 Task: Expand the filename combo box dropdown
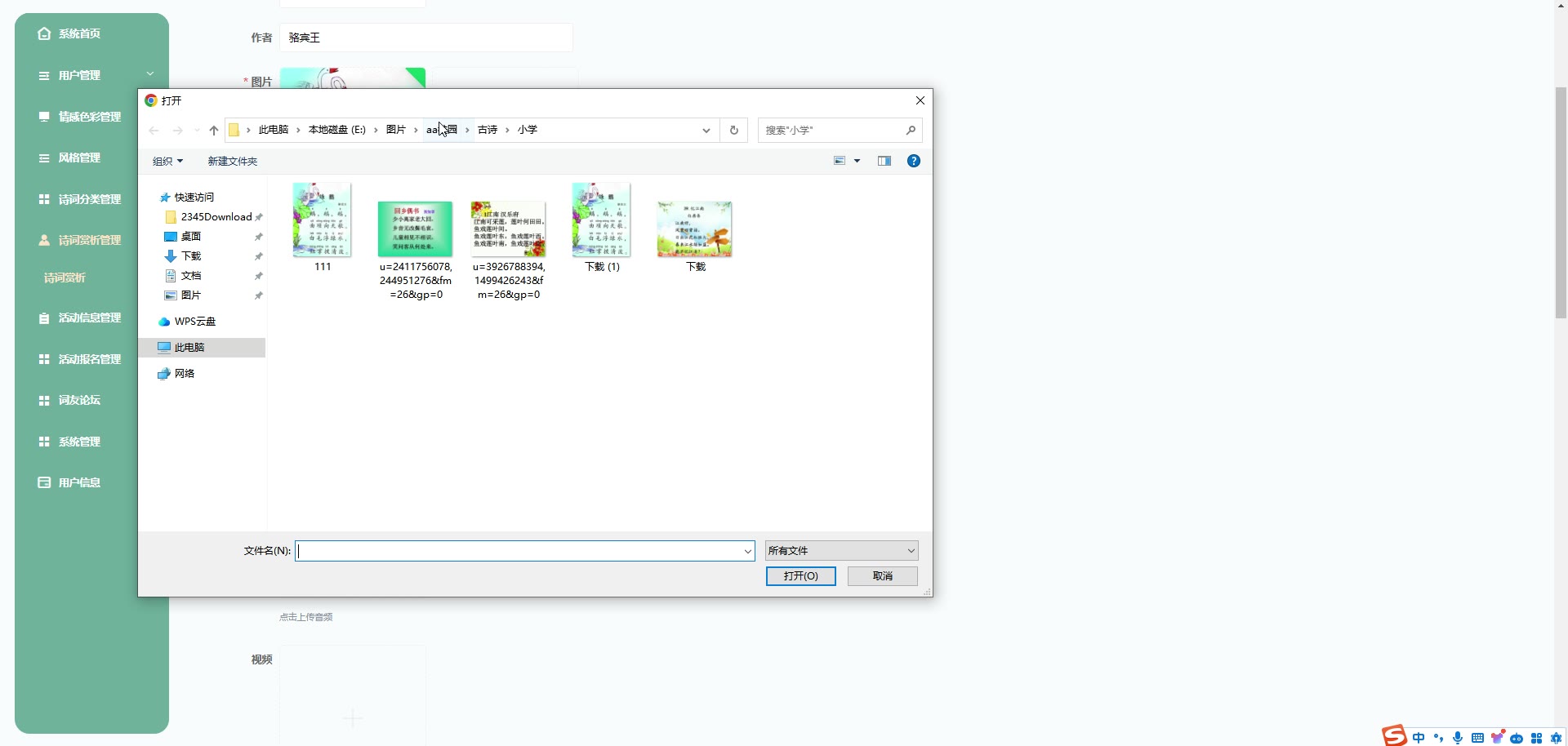pos(747,551)
